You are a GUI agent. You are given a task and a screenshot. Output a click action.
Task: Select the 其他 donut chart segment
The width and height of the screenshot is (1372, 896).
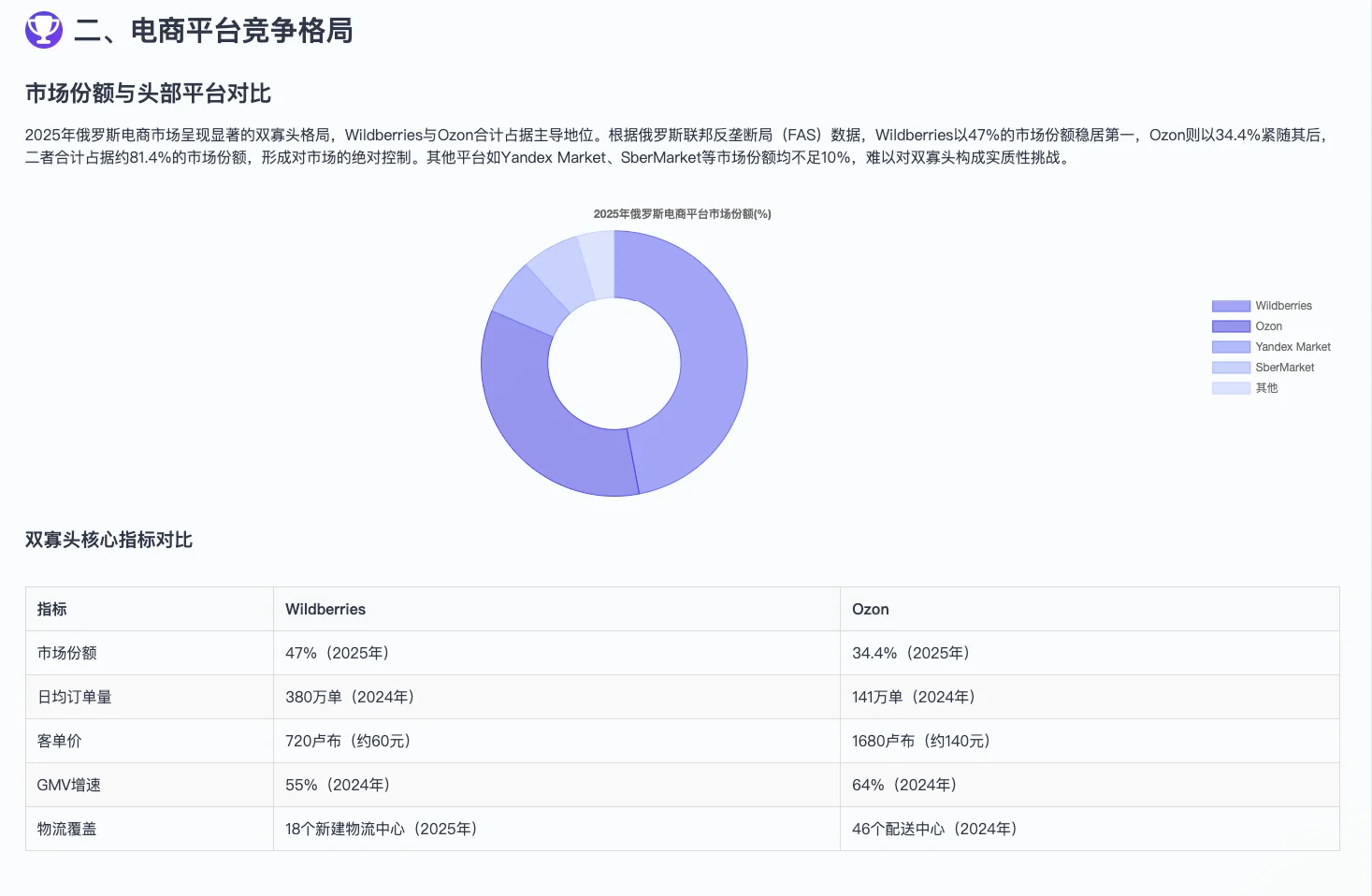[x=598, y=264]
